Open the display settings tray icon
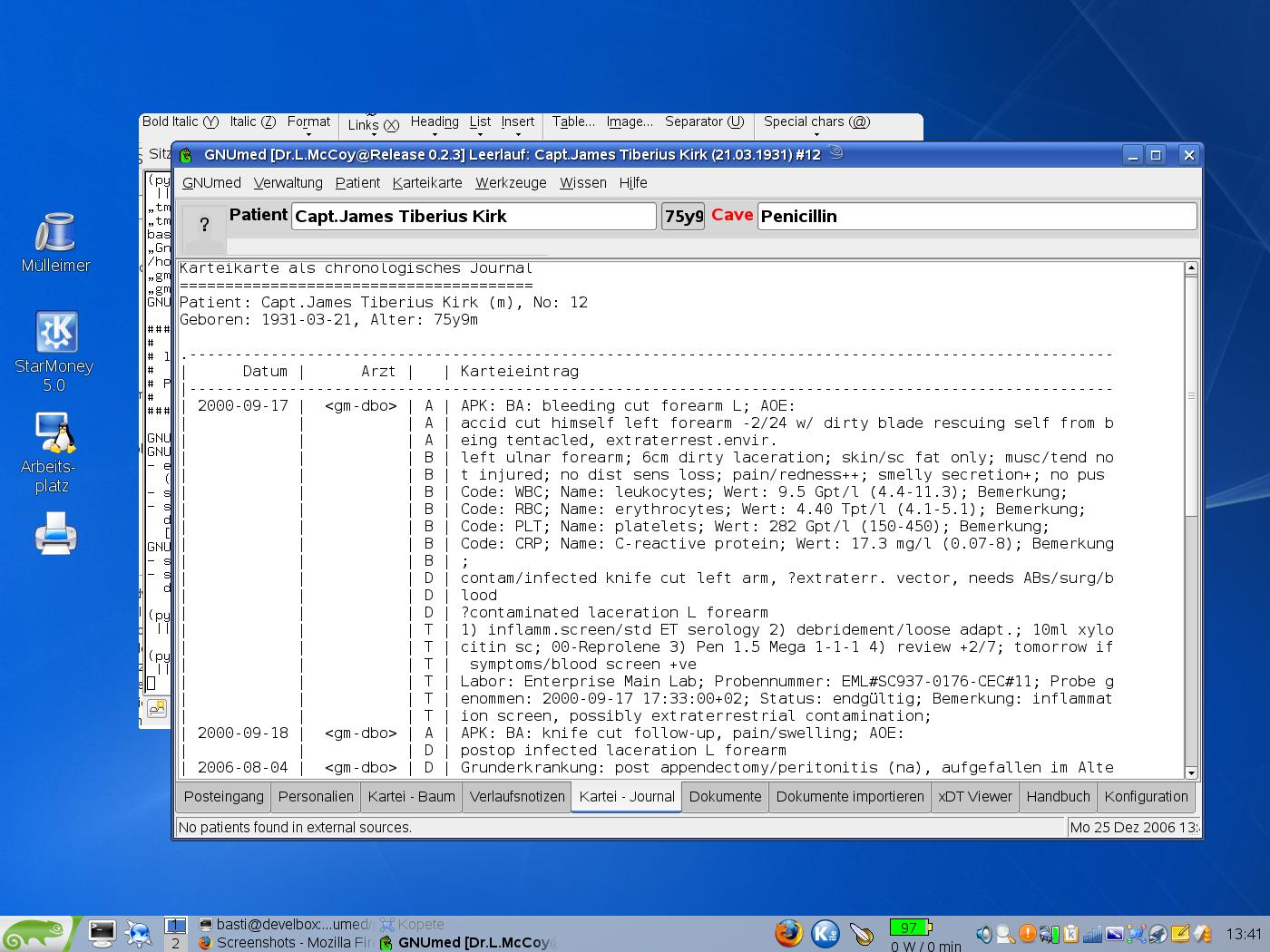Image resolution: width=1270 pixels, height=952 pixels. click(x=1114, y=933)
